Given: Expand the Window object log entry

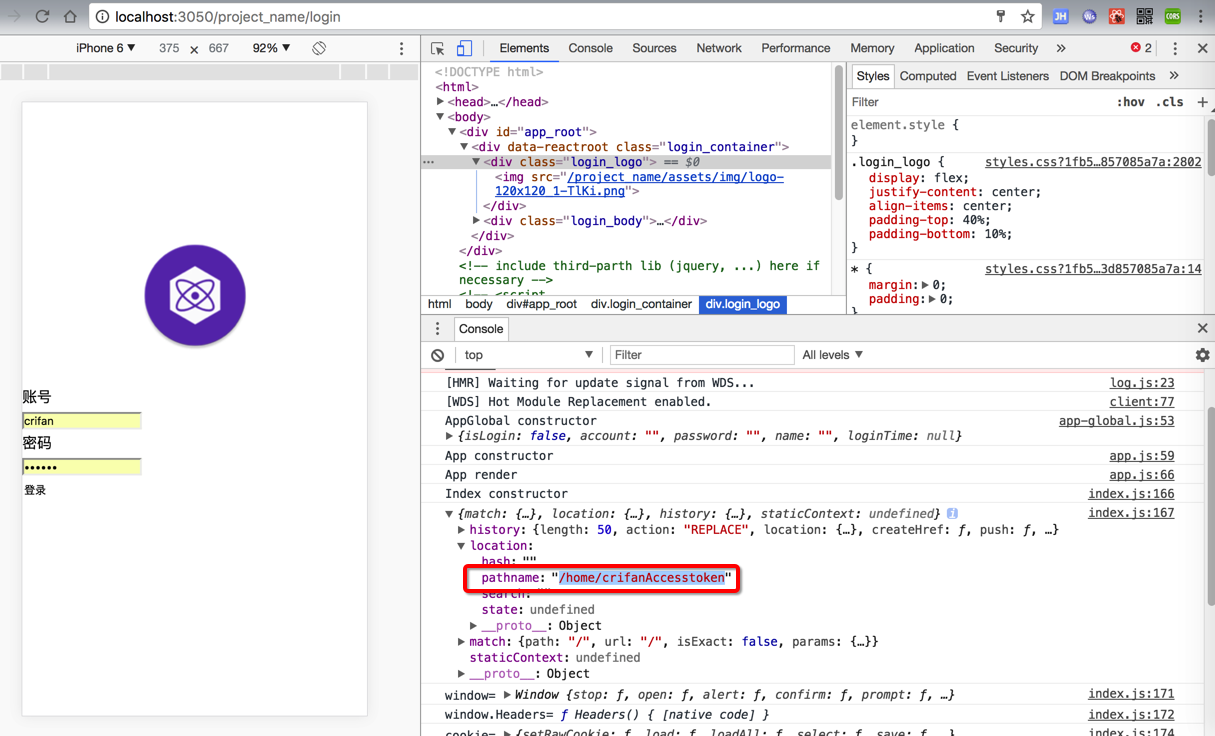Looking at the screenshot, I should [x=507, y=694].
